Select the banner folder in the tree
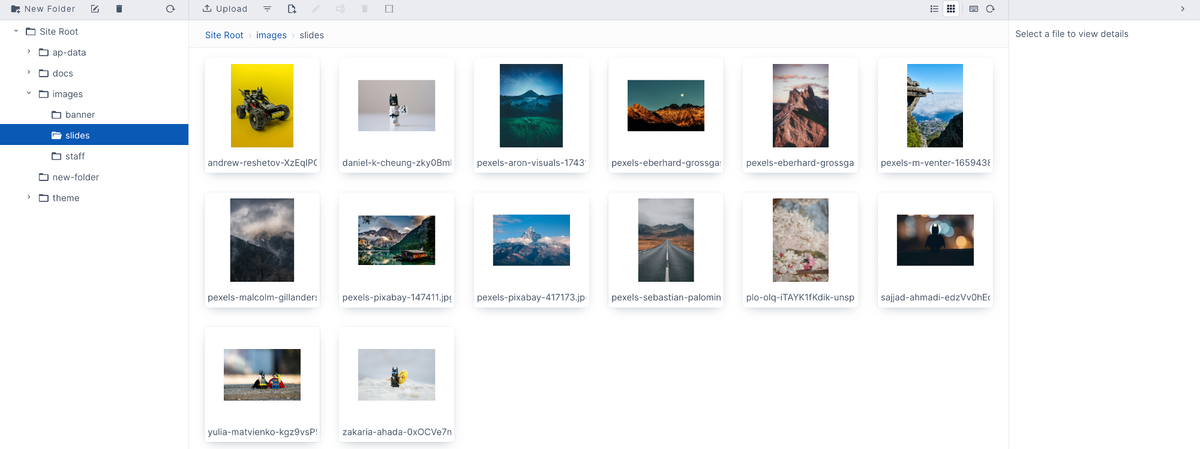The height and width of the screenshot is (449, 1200). (79, 115)
